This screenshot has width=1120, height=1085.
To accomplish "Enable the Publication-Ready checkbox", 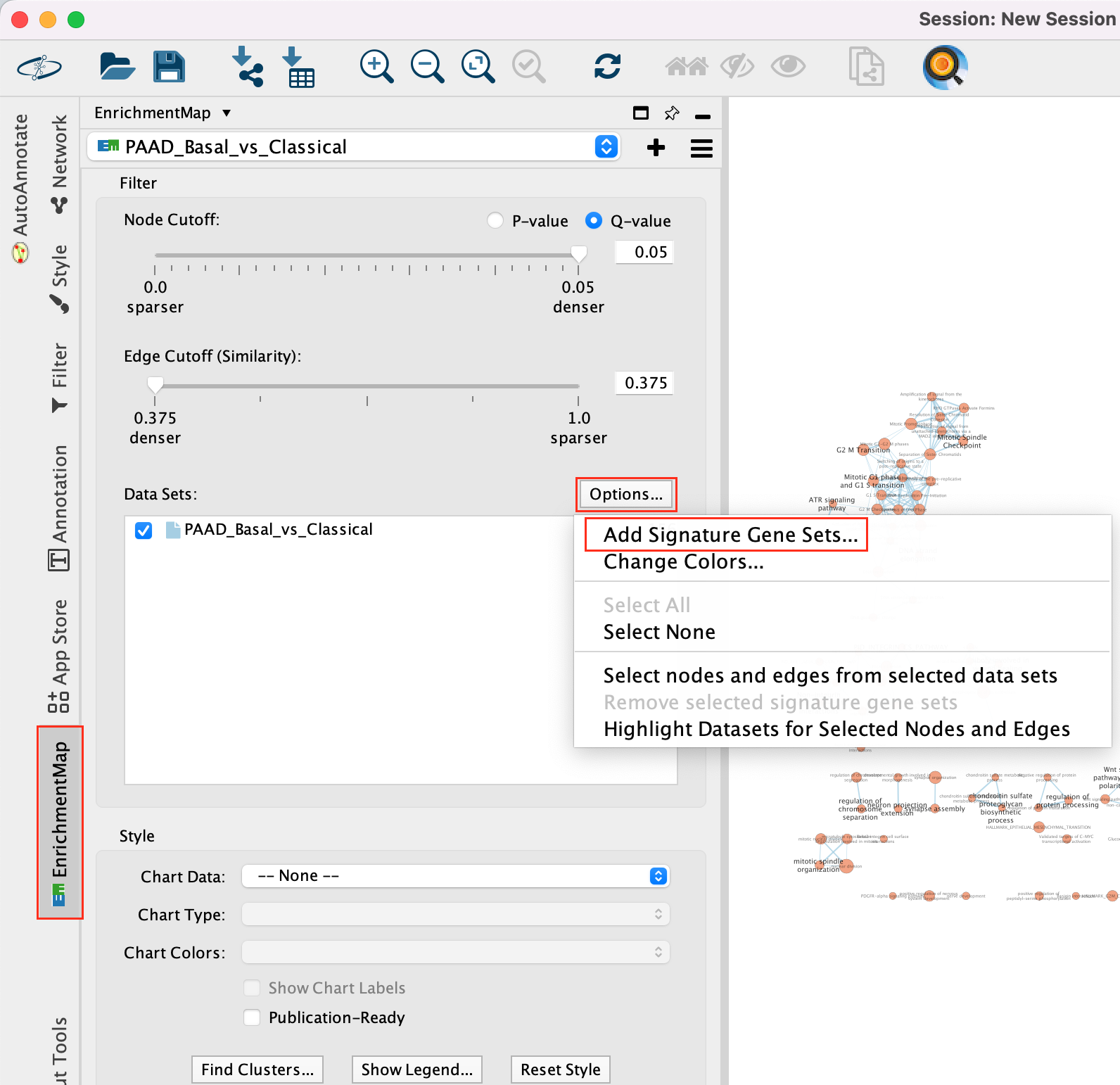I will point(252,1017).
